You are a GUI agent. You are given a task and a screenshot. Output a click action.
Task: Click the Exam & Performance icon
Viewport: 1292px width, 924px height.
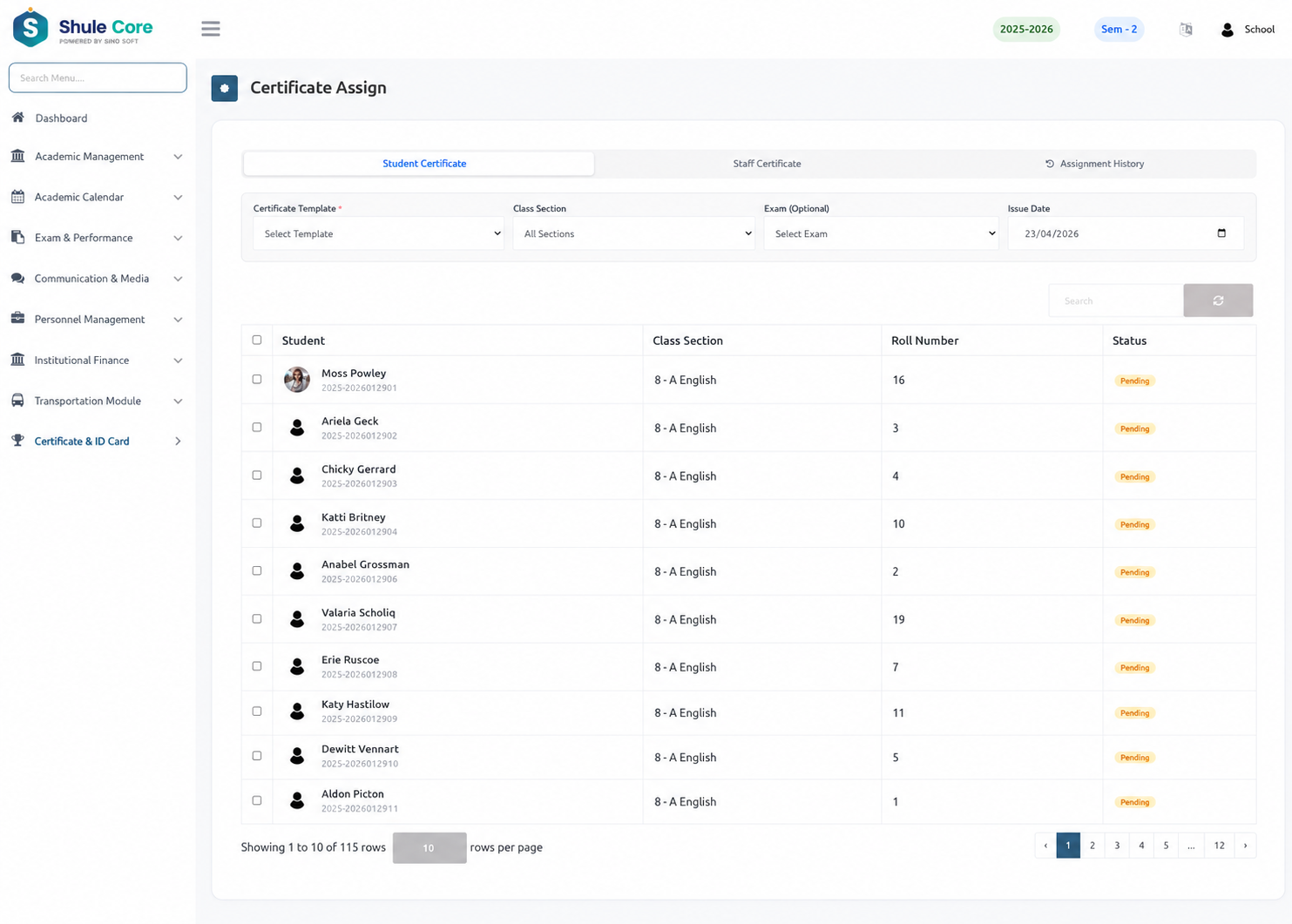pyautogui.click(x=17, y=237)
